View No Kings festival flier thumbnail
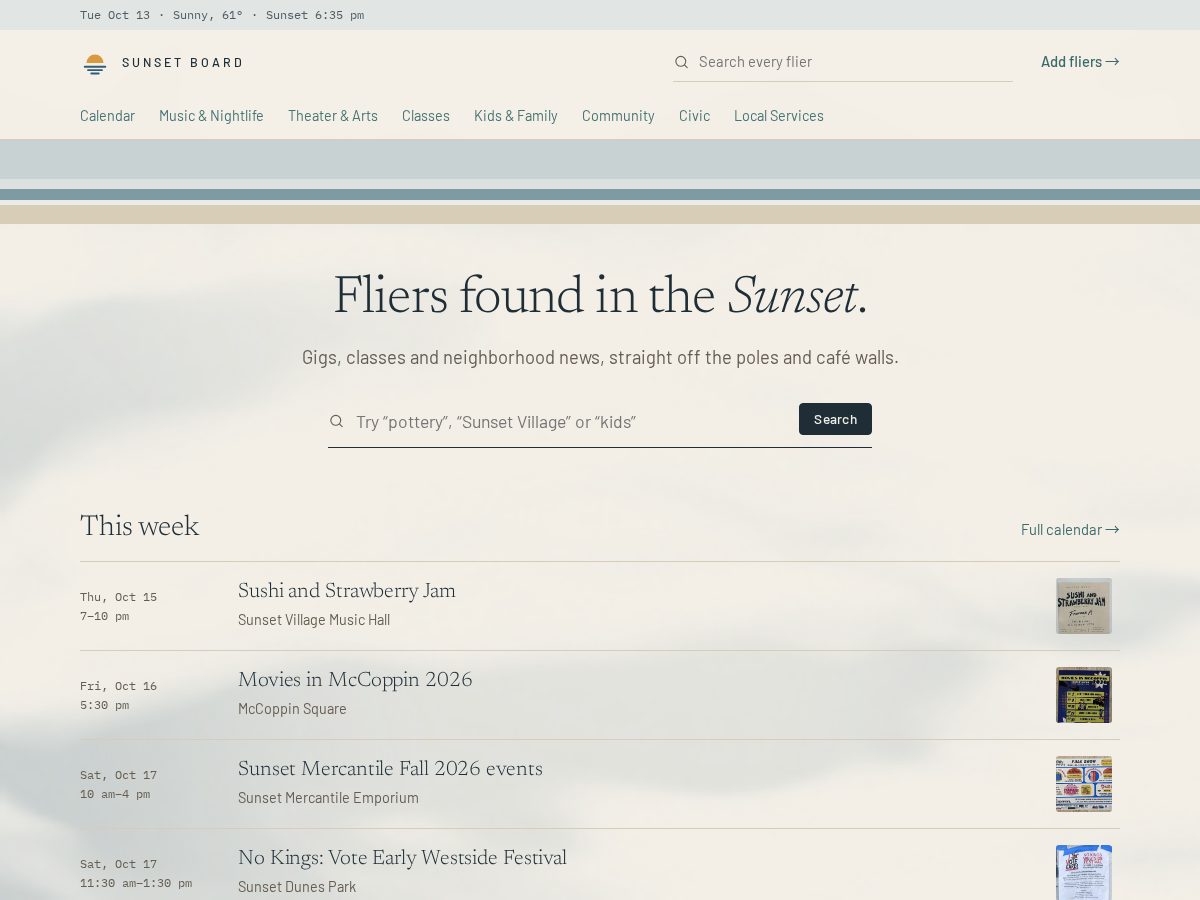The image size is (1200, 900). pyautogui.click(x=1084, y=872)
